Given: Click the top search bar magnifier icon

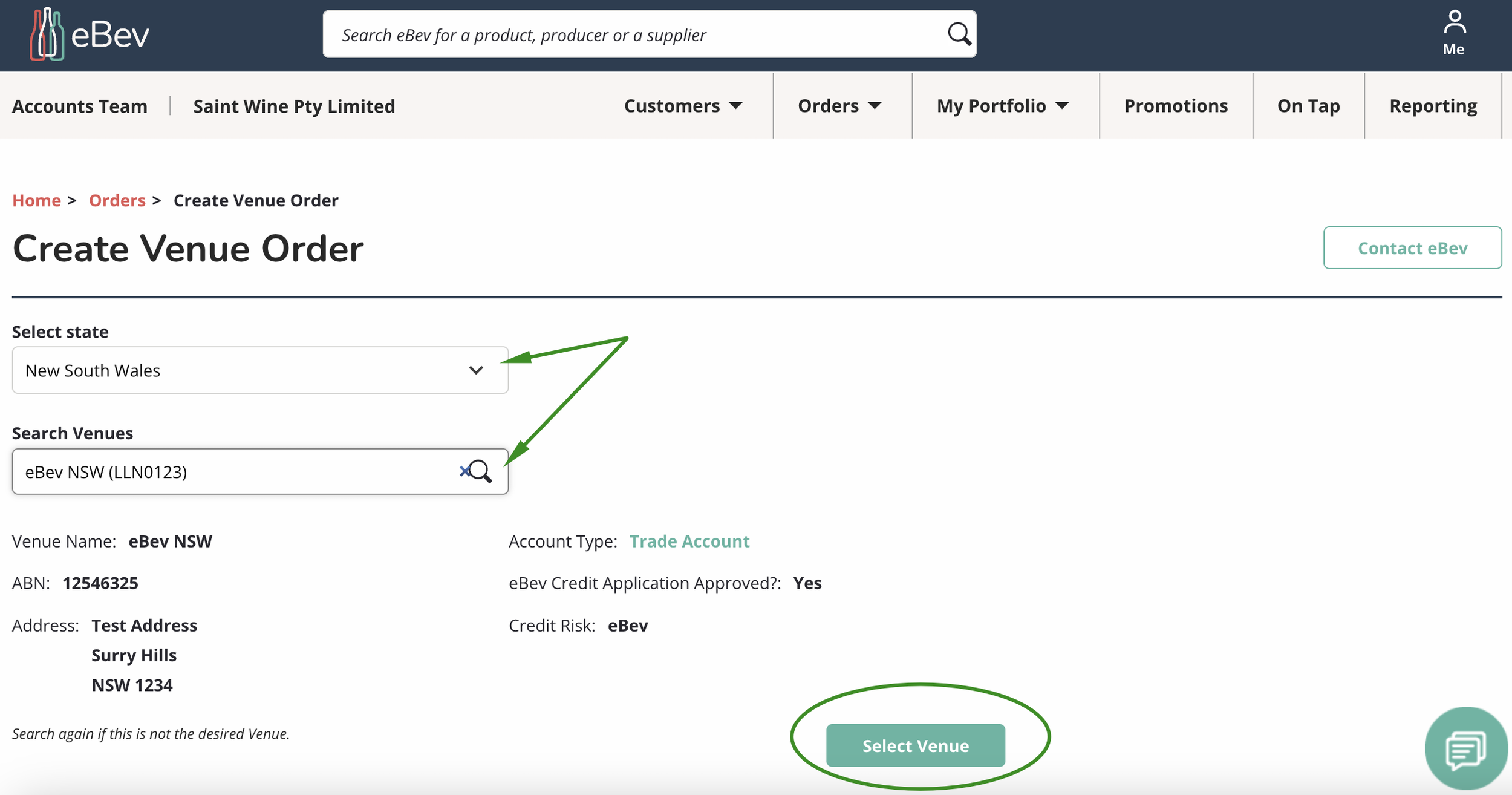Looking at the screenshot, I should click(959, 34).
